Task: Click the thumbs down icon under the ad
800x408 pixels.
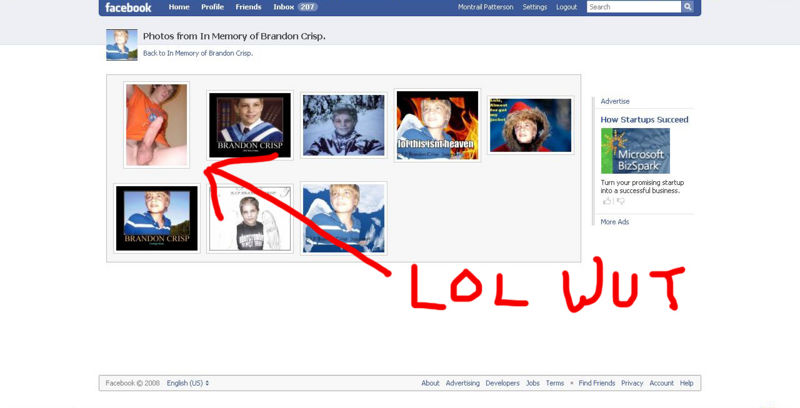Action: click(620, 201)
